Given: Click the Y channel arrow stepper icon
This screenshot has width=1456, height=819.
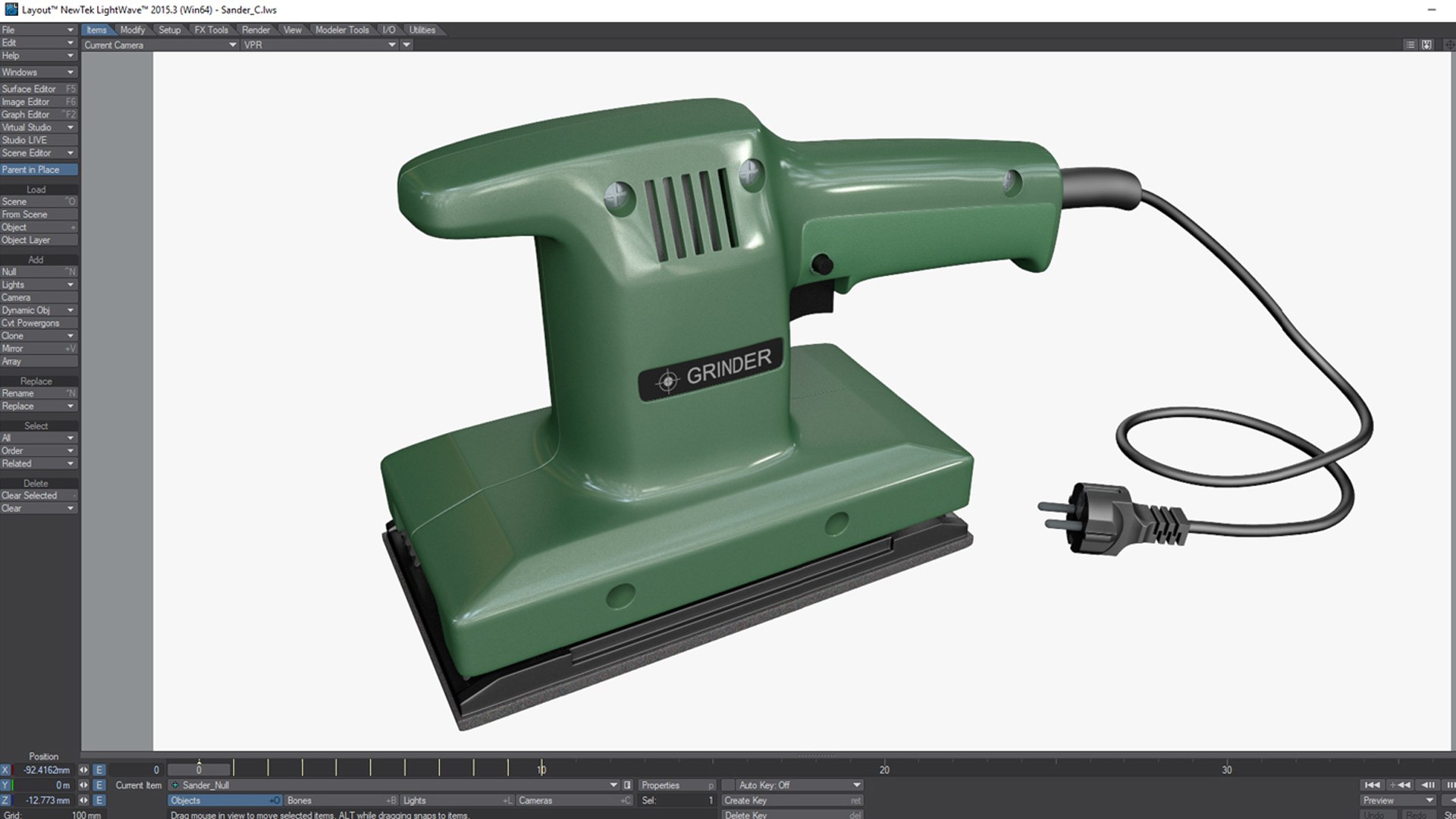Looking at the screenshot, I should [83, 785].
